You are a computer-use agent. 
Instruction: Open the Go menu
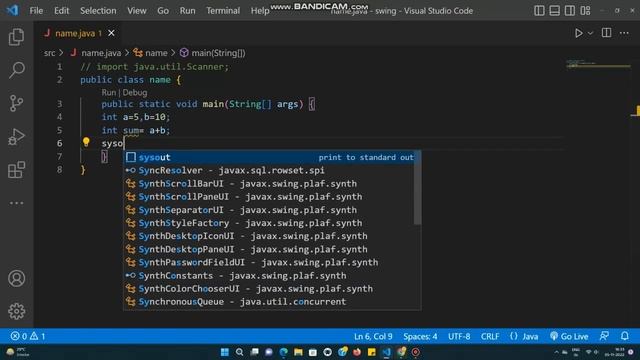pos(163,11)
